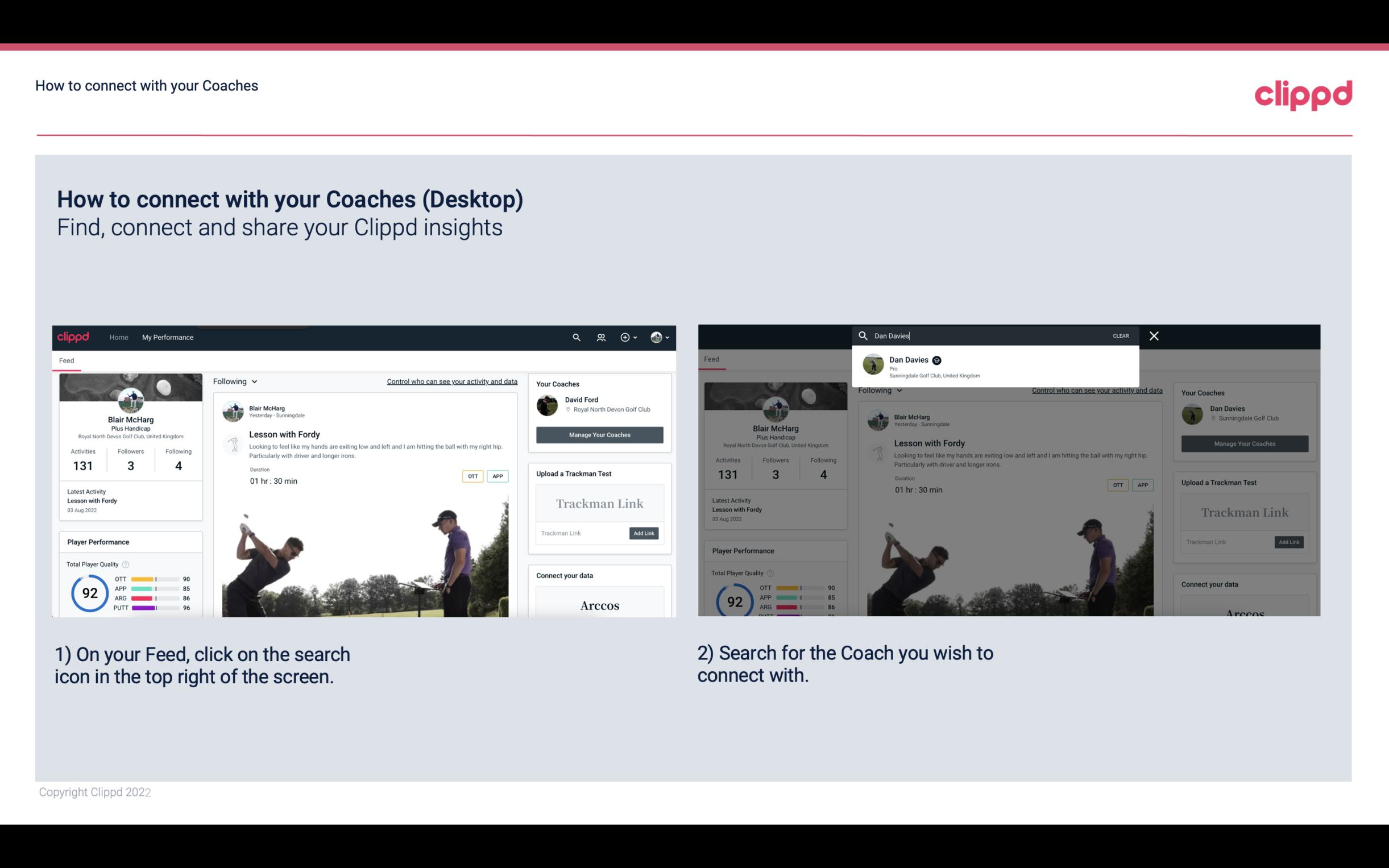This screenshot has height=868, width=1389.
Task: Click Add Link button for Trackman
Action: pyautogui.click(x=644, y=533)
